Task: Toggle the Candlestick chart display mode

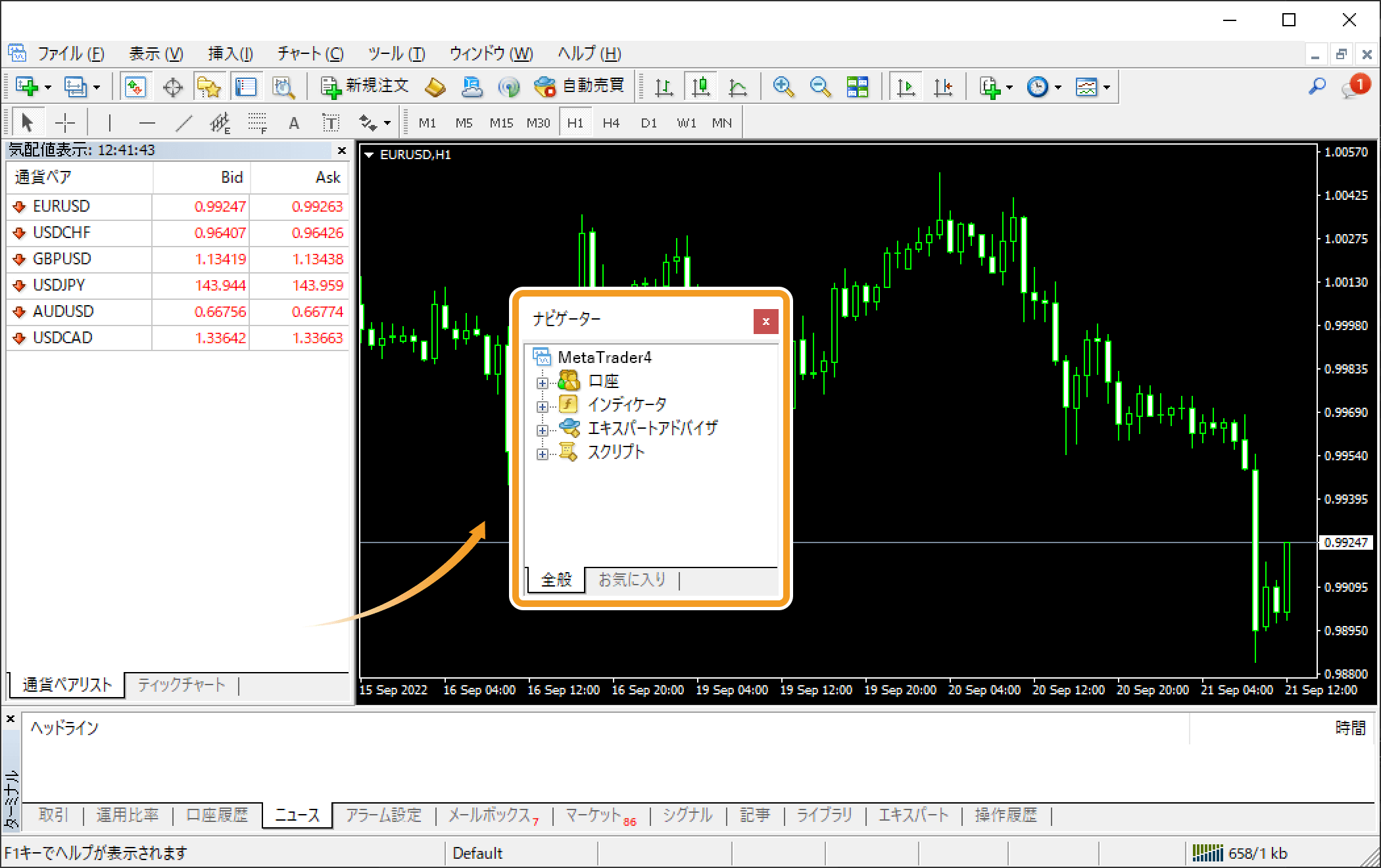Action: [701, 87]
